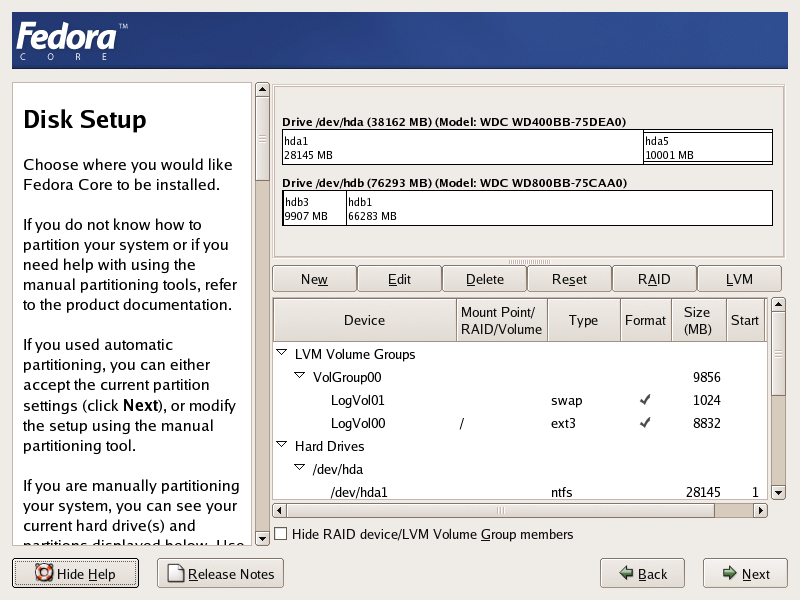Click the green right arrow on Next
This screenshot has width=800, height=600.
tap(730, 573)
